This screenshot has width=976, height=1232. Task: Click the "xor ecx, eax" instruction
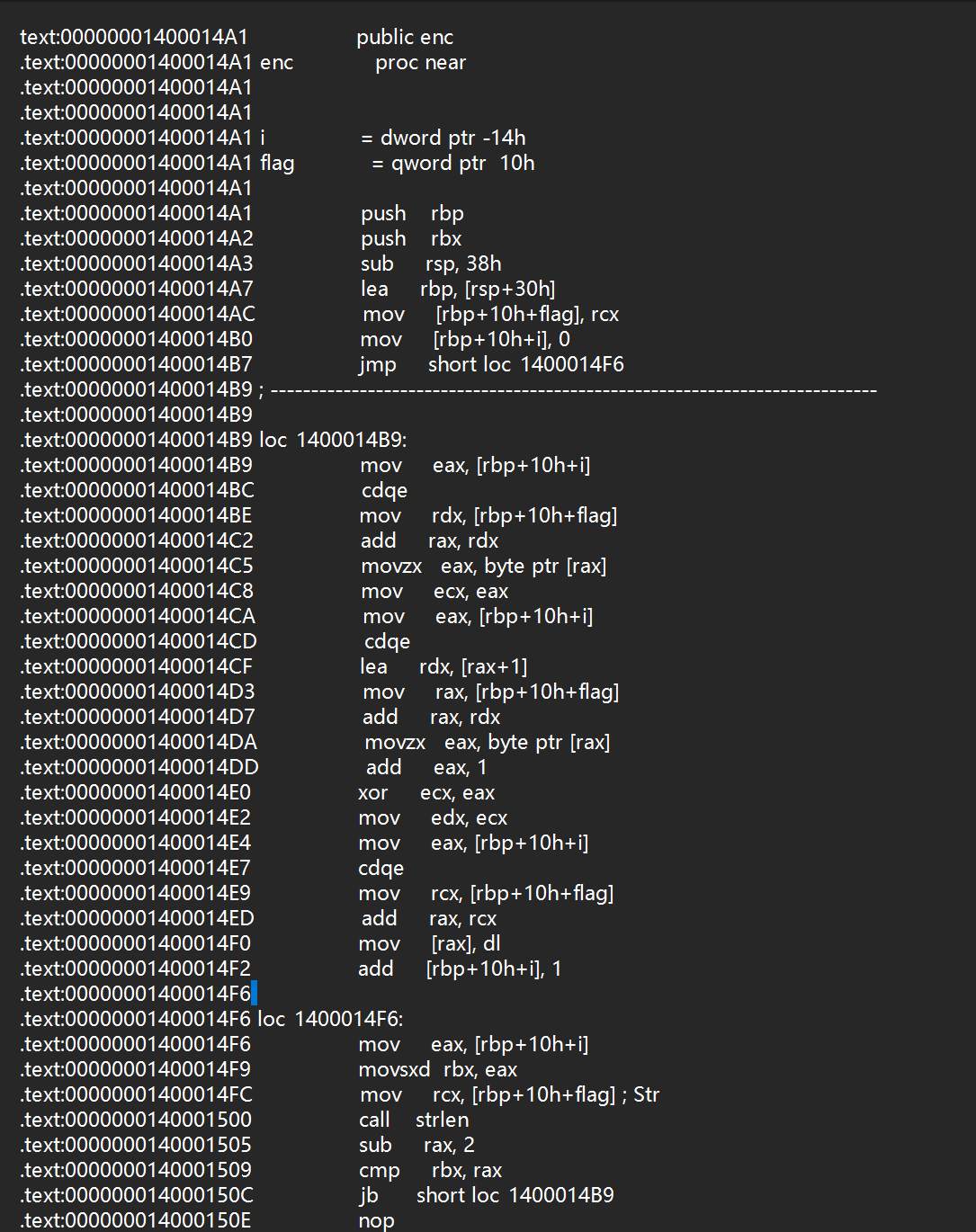426,793
